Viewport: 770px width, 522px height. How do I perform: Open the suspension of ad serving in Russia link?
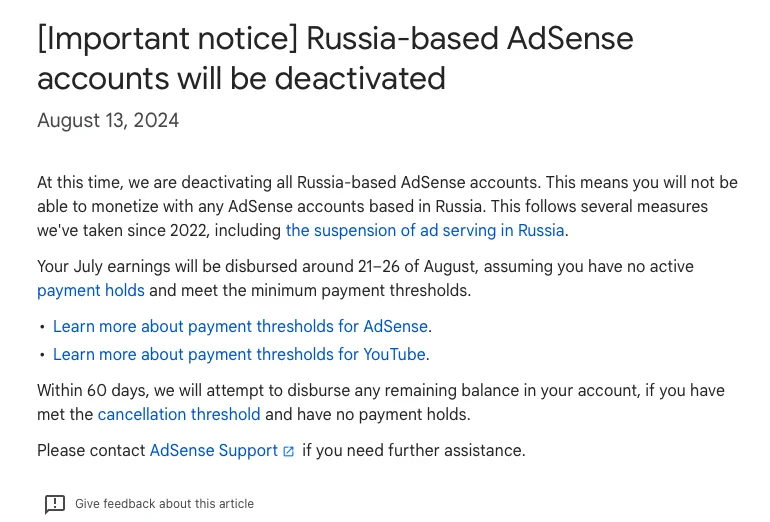point(425,230)
